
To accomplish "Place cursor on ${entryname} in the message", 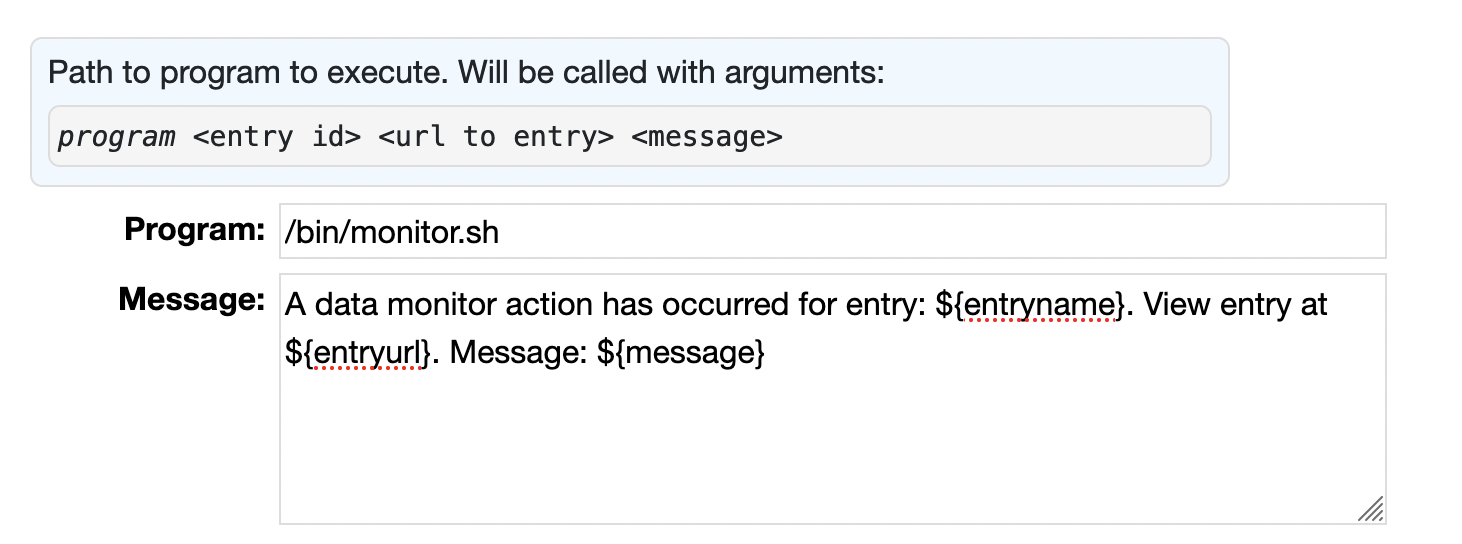I will [x=1029, y=304].
